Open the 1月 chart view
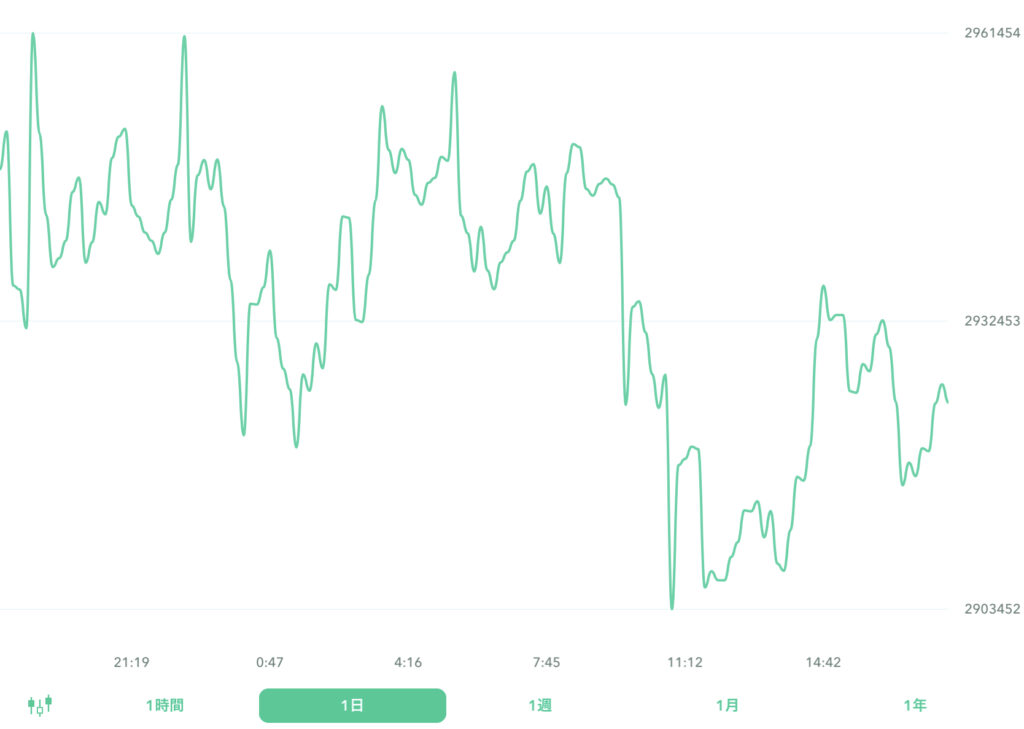Image resolution: width=1024 pixels, height=729 pixels. coord(729,705)
